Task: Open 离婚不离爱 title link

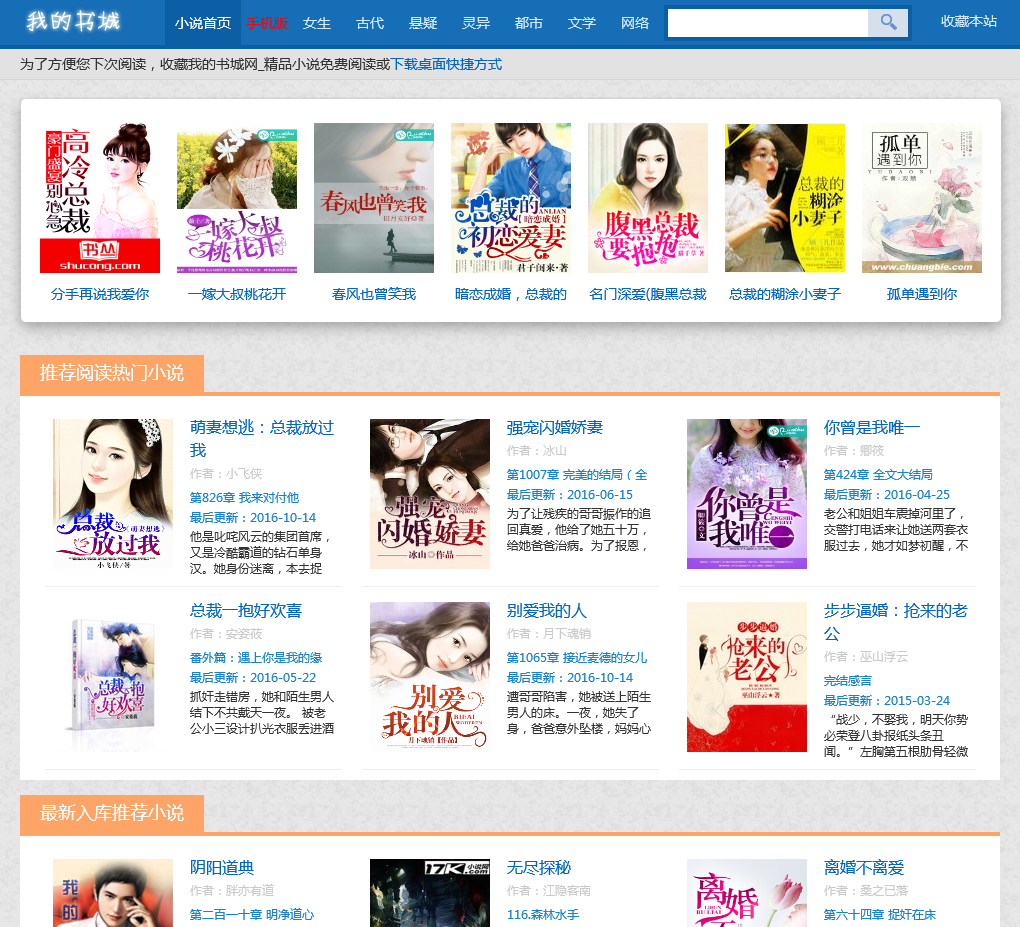Action: (864, 867)
